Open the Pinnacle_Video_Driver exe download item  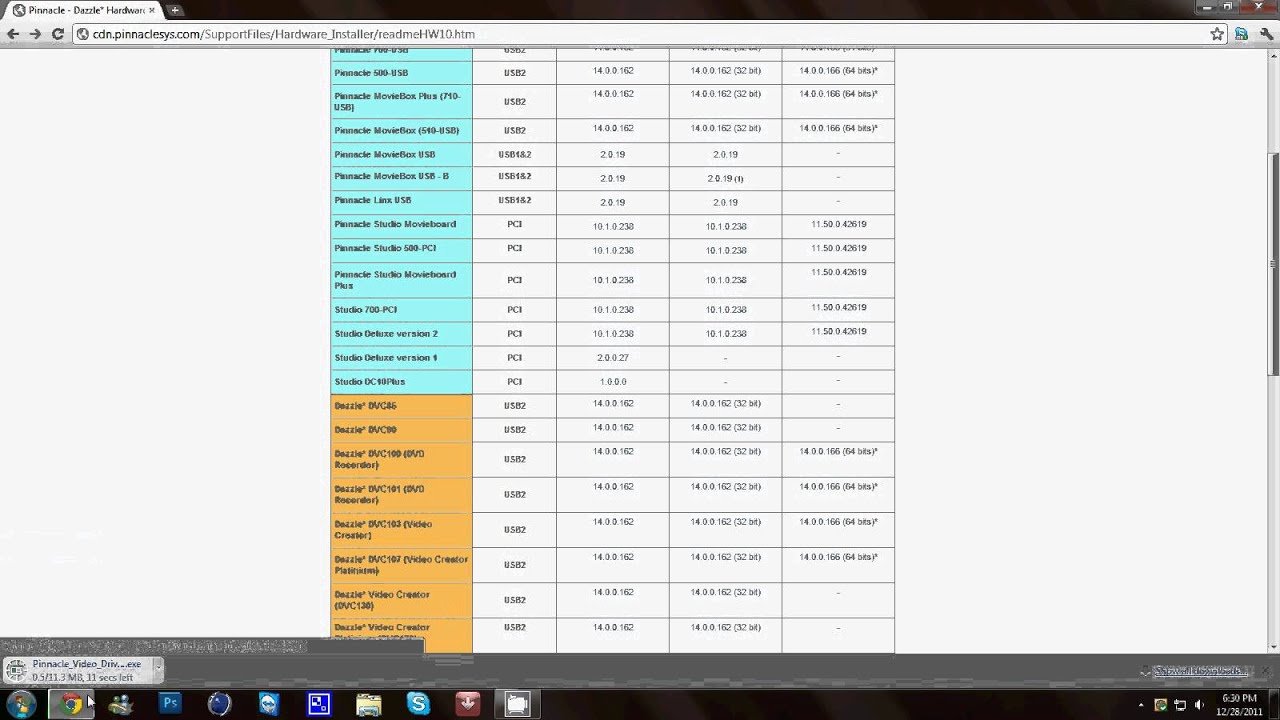(78, 670)
